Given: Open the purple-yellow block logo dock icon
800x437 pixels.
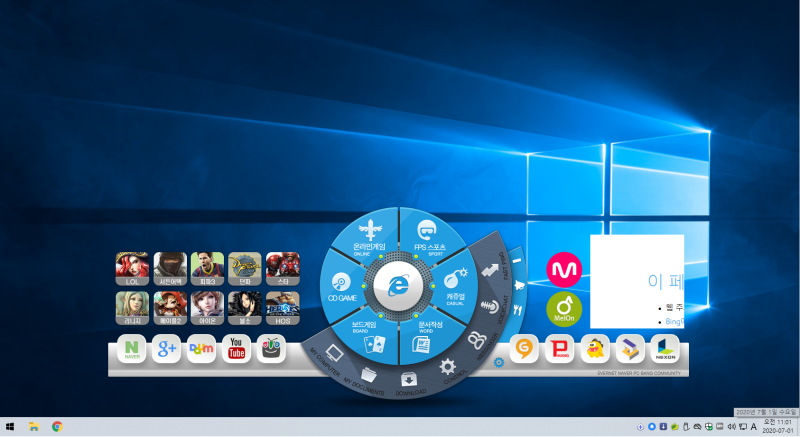Looking at the screenshot, I should (630, 349).
